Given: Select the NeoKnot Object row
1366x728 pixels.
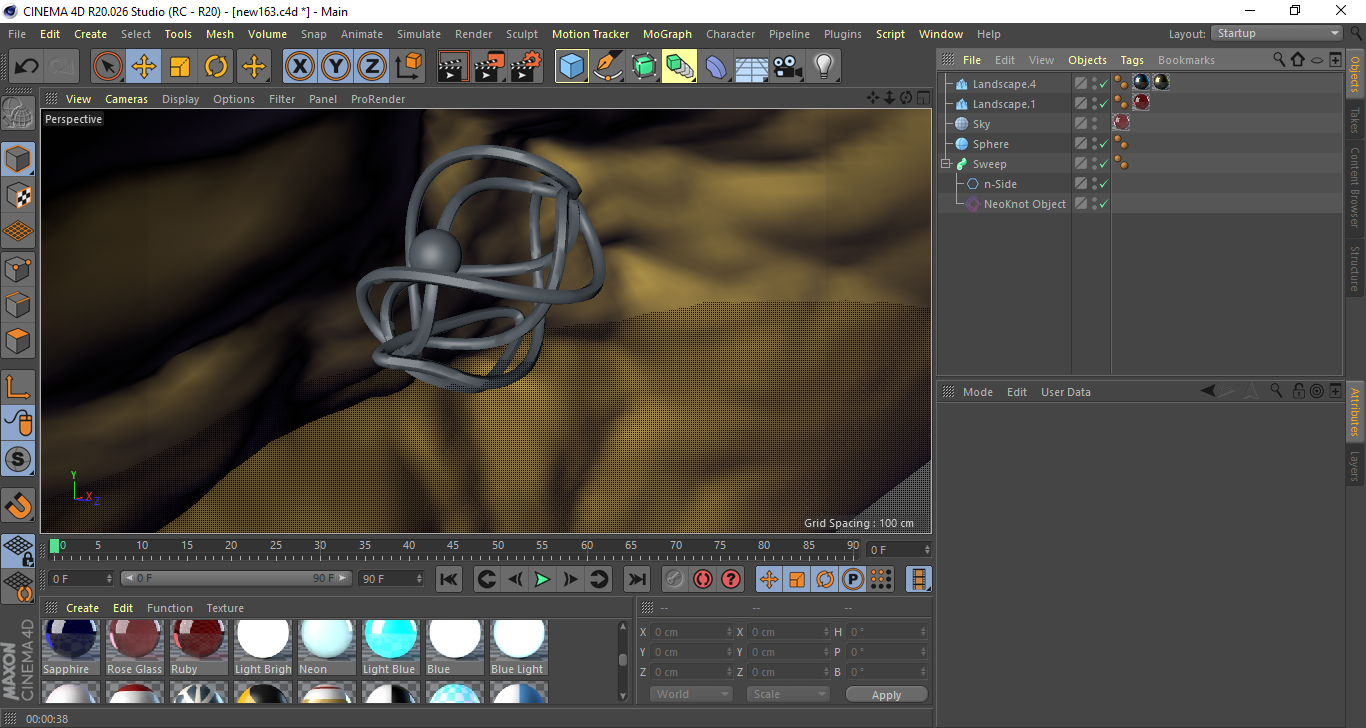Looking at the screenshot, I should point(1025,204).
